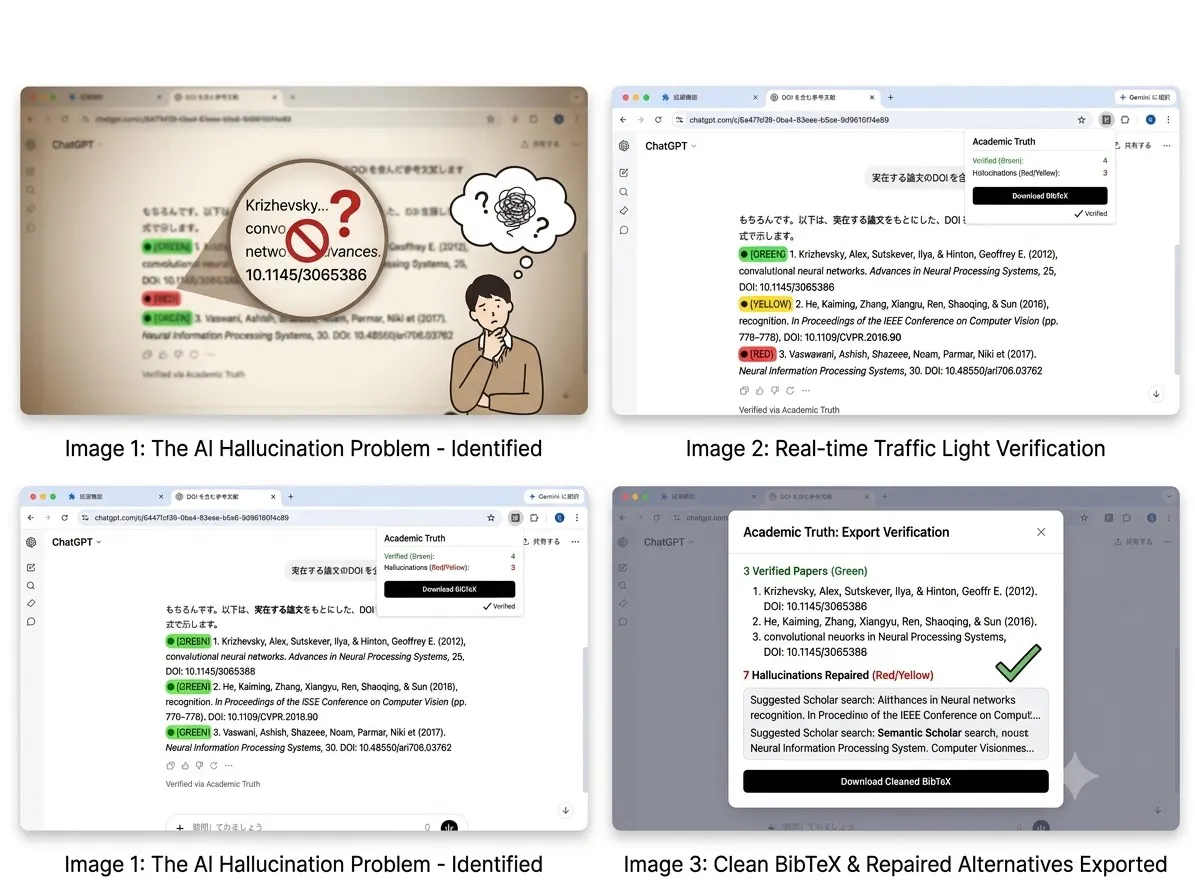
Task: Bookmark page with star in Image 2 window
Action: point(1081,120)
